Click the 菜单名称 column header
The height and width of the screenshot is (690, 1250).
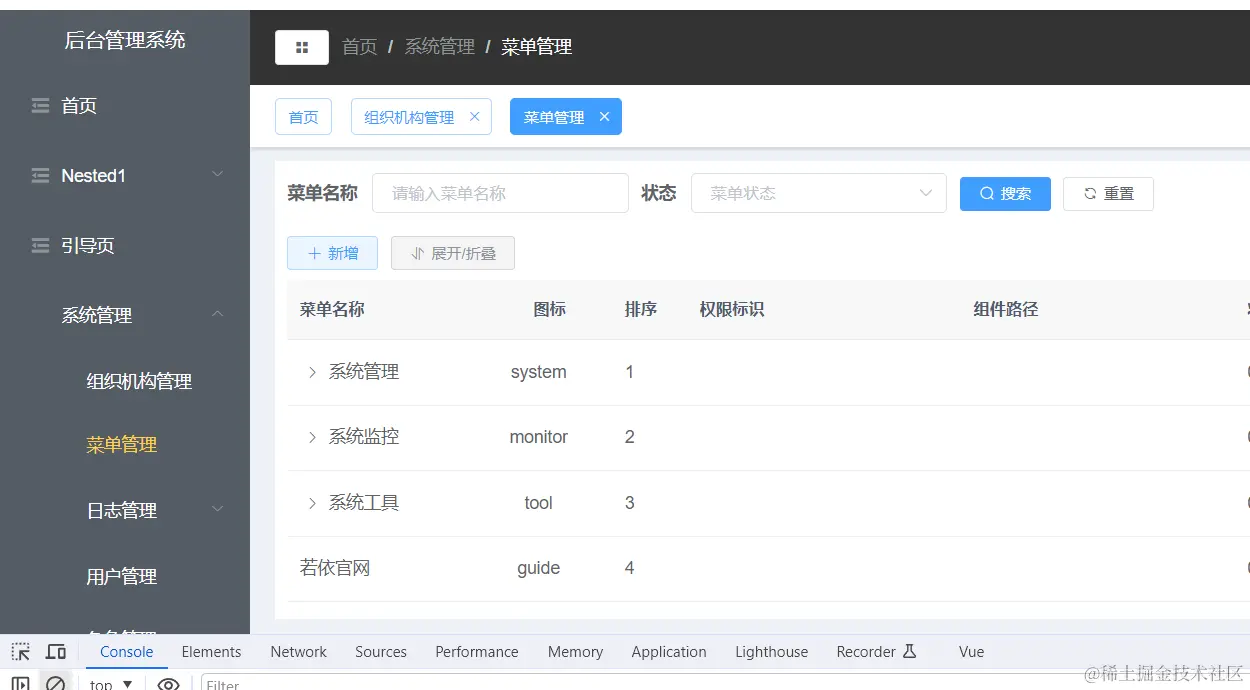(x=332, y=310)
